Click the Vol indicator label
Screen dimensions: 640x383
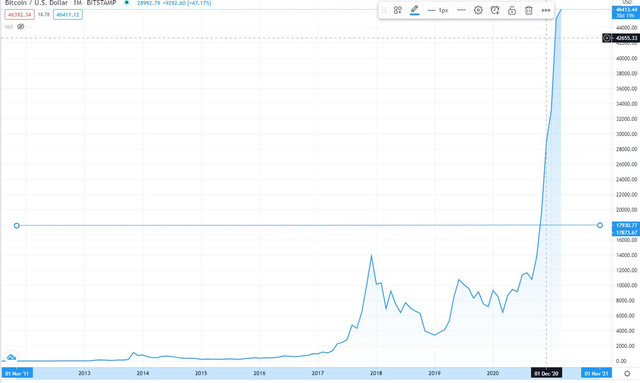click(x=9, y=27)
